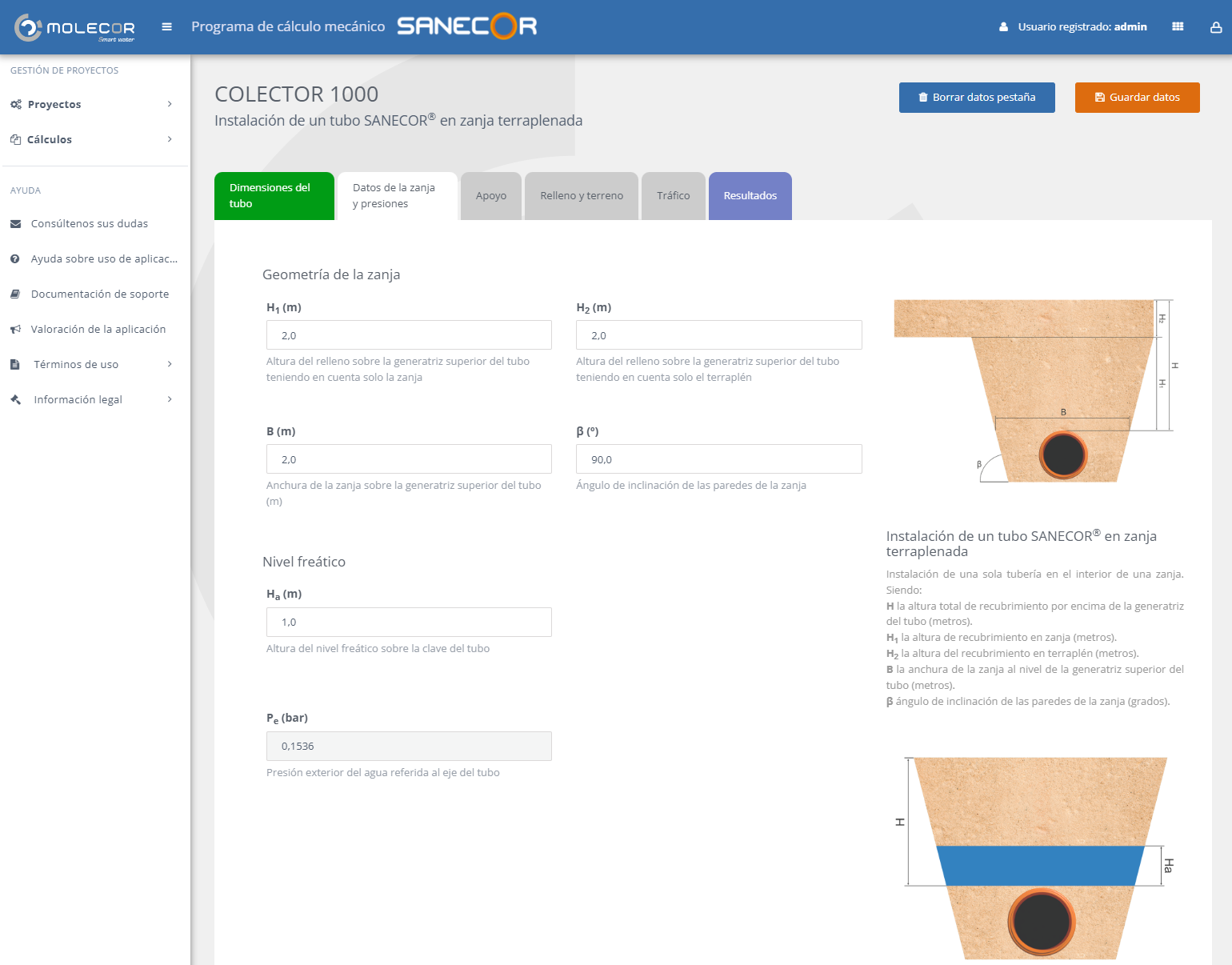
Task: Click the Molecor logo
Action: click(x=74, y=27)
